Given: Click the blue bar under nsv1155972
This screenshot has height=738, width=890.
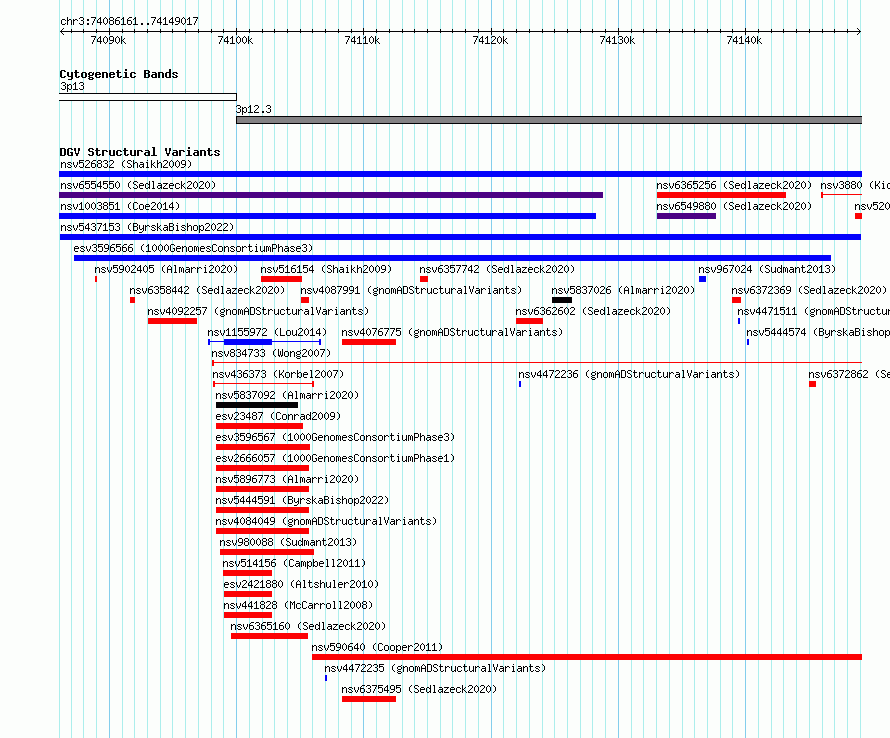Looking at the screenshot, I should (248, 342).
